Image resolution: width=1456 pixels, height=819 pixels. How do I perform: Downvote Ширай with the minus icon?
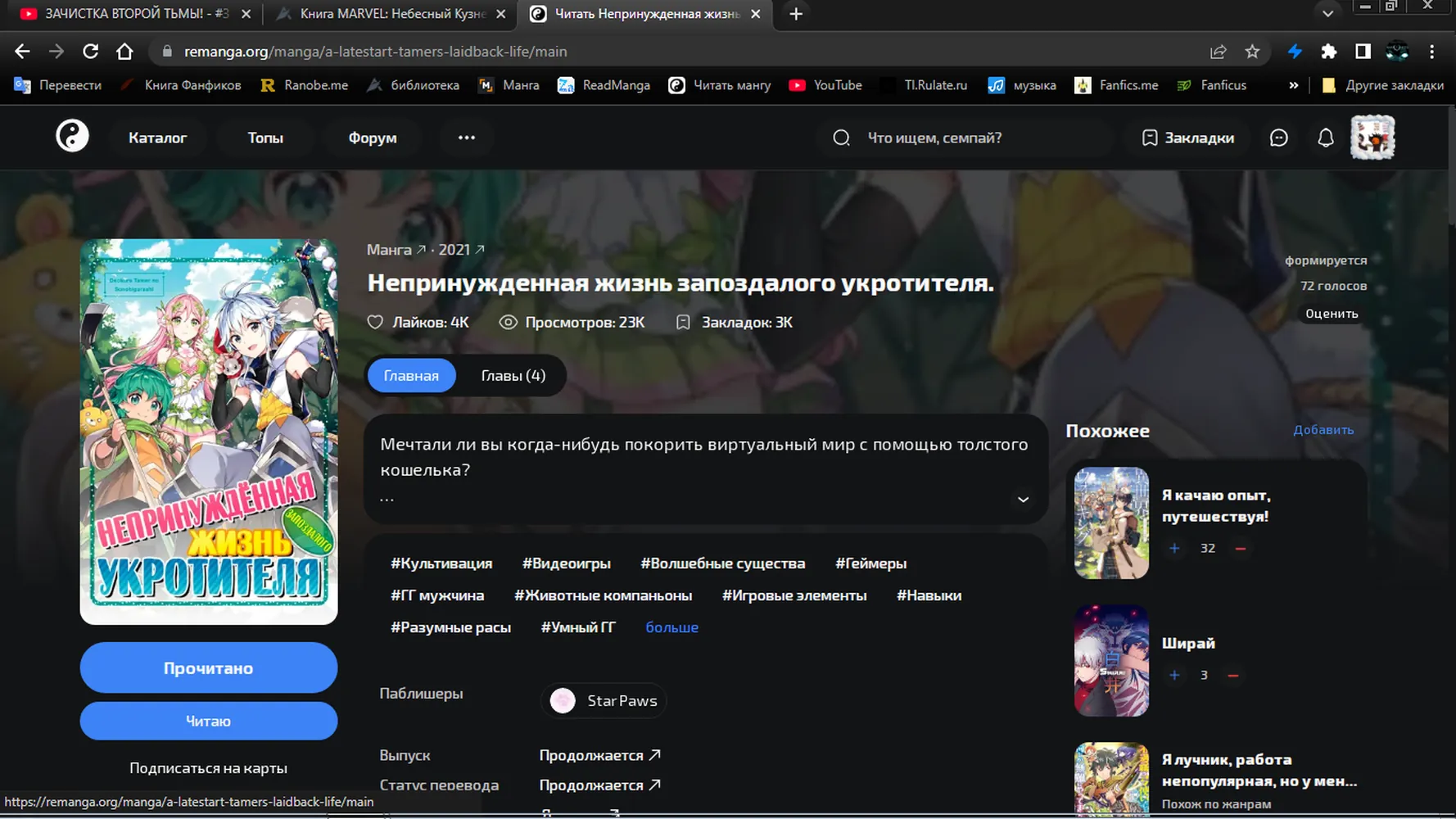(1233, 675)
